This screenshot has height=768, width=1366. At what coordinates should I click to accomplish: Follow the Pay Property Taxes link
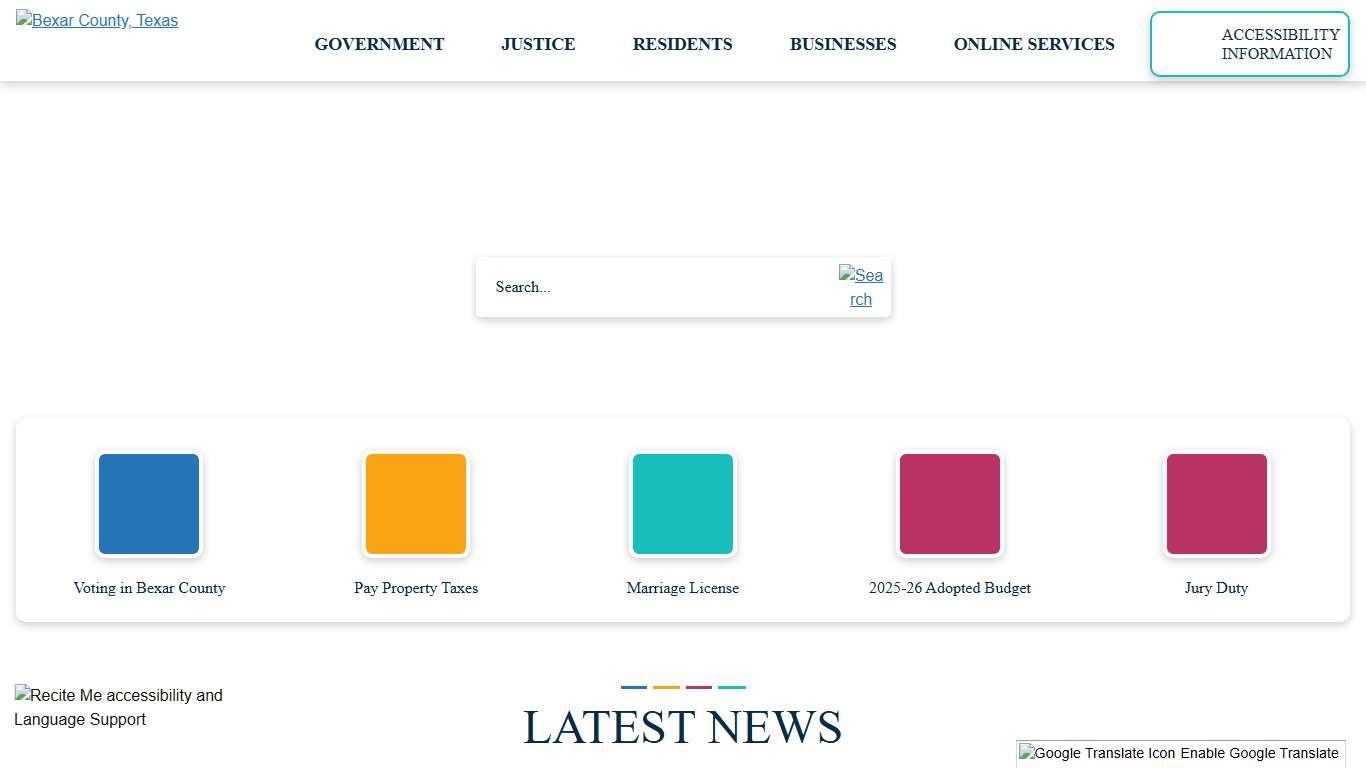(416, 588)
